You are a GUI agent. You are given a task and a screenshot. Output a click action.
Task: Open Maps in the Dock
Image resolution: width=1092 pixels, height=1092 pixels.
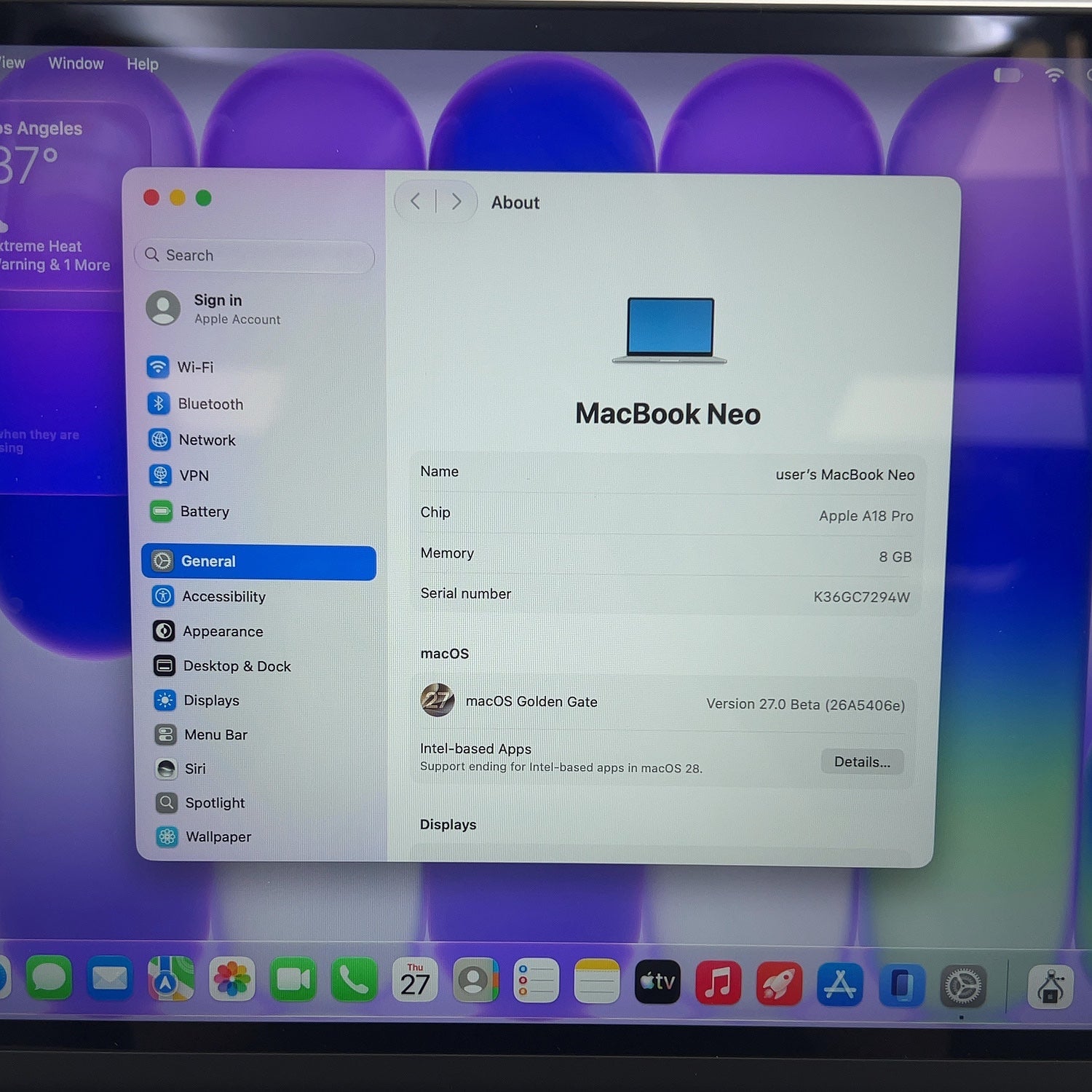click(171, 979)
